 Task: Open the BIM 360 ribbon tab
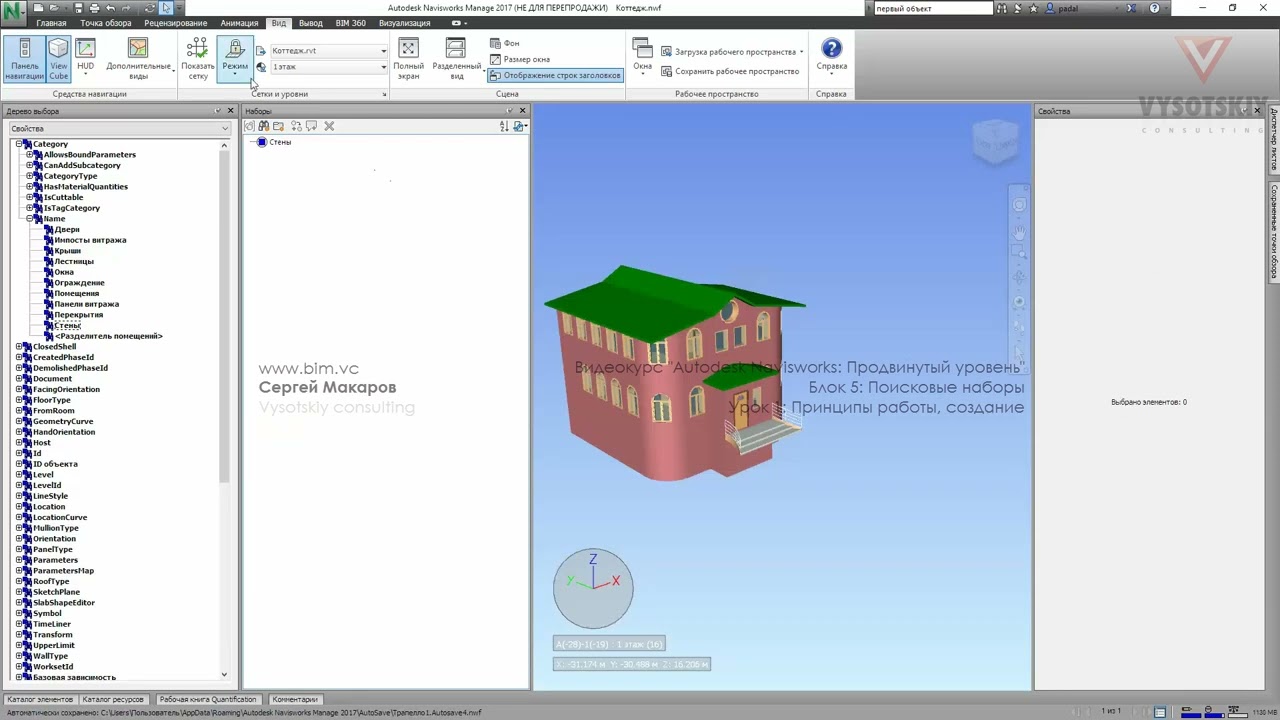350,23
